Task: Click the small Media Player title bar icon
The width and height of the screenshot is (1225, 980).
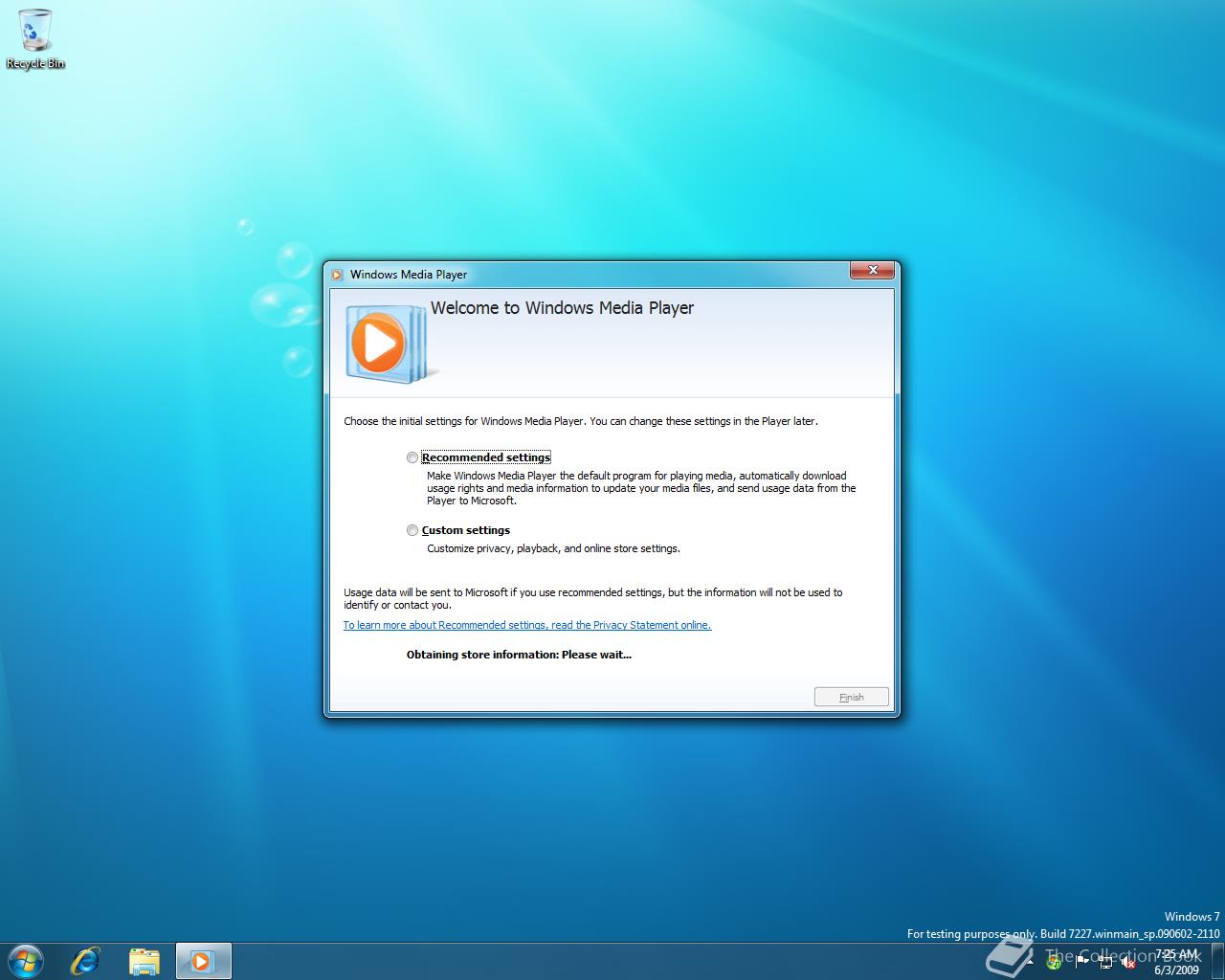Action: pos(337,275)
